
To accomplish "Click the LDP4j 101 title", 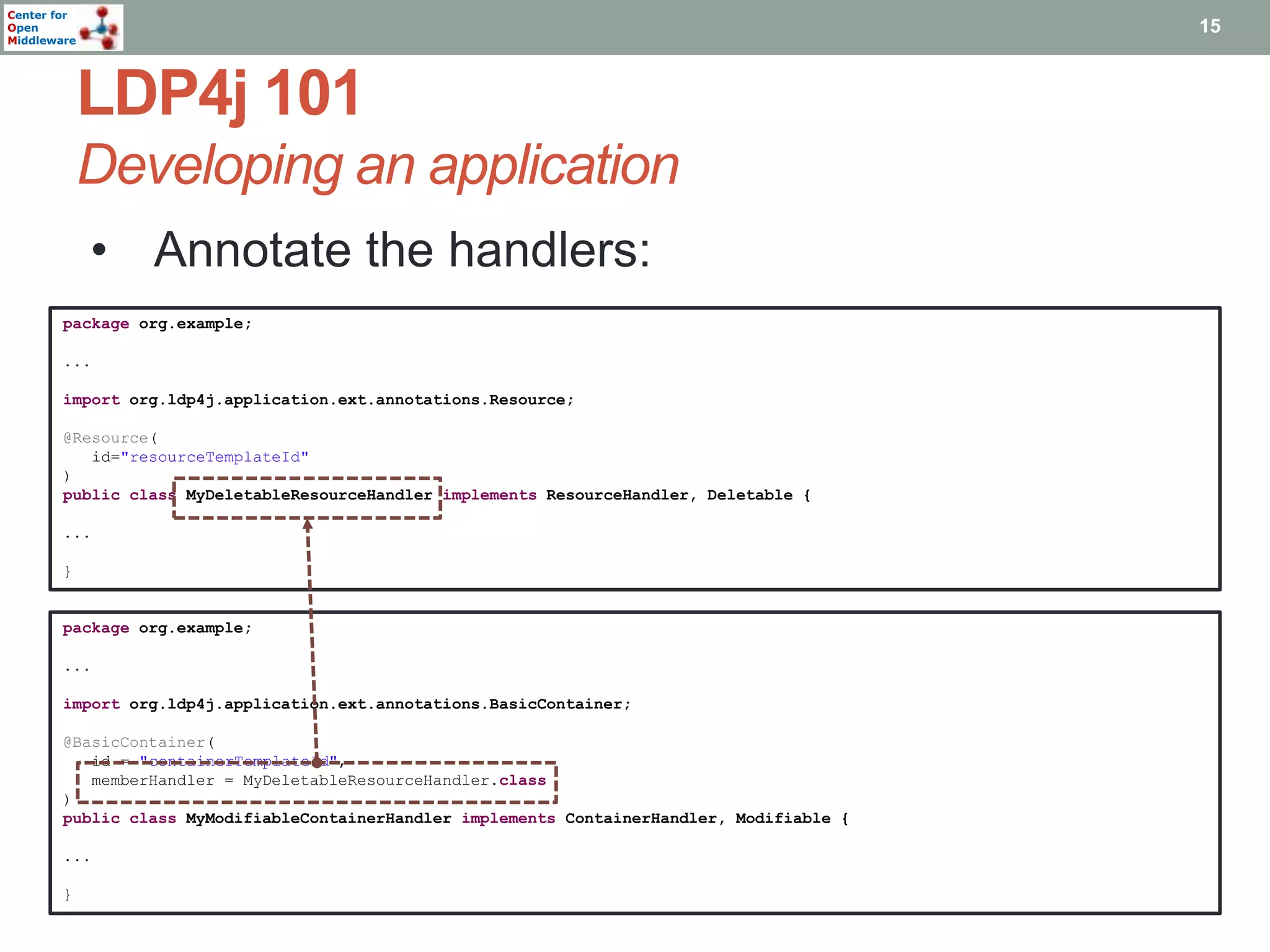I will click(218, 93).
